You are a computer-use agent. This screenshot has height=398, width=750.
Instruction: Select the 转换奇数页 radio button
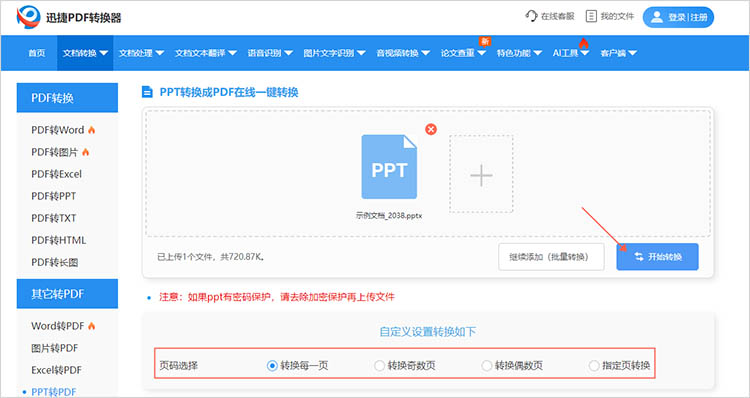[379, 366]
